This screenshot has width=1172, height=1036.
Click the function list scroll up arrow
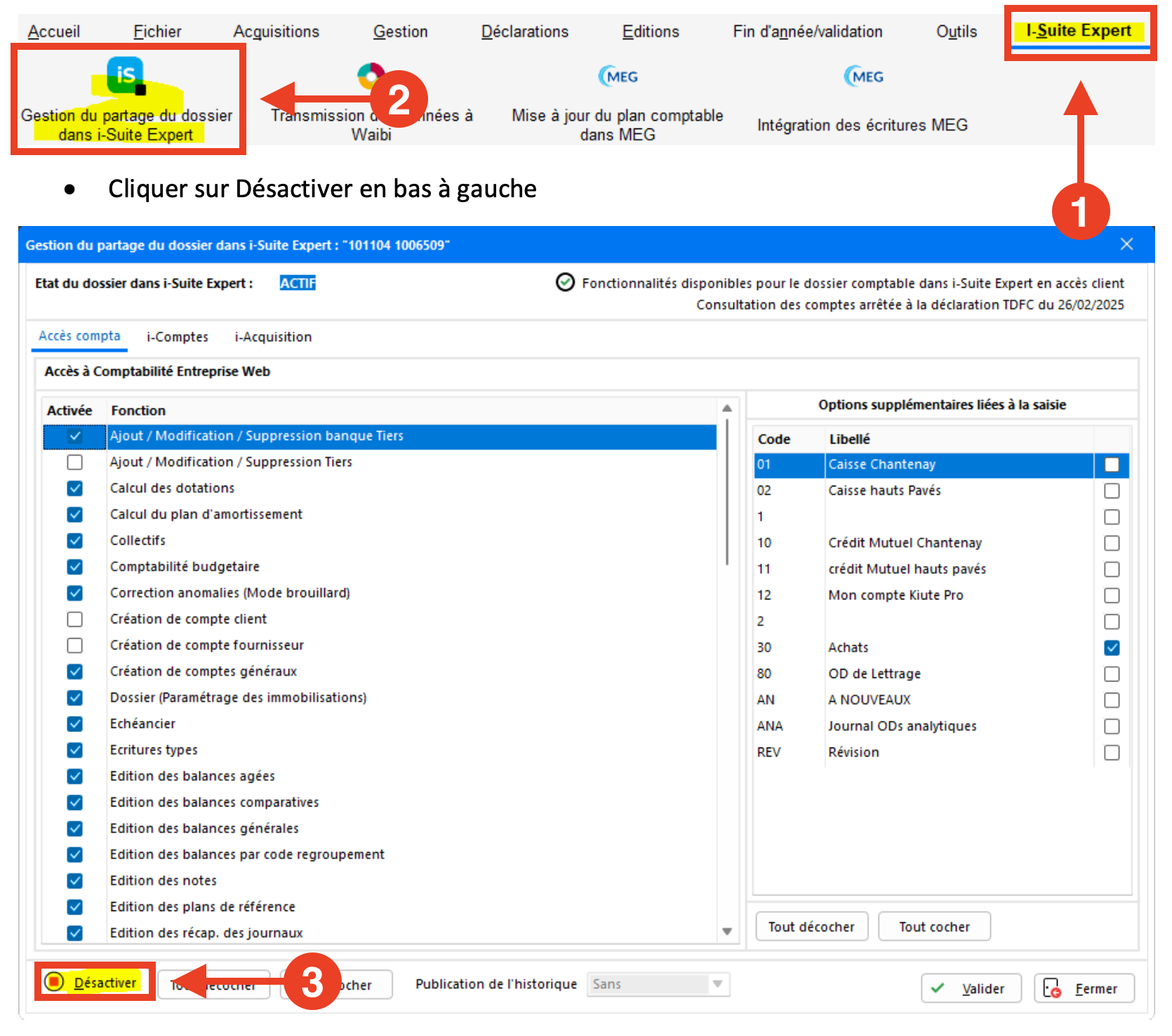click(727, 408)
